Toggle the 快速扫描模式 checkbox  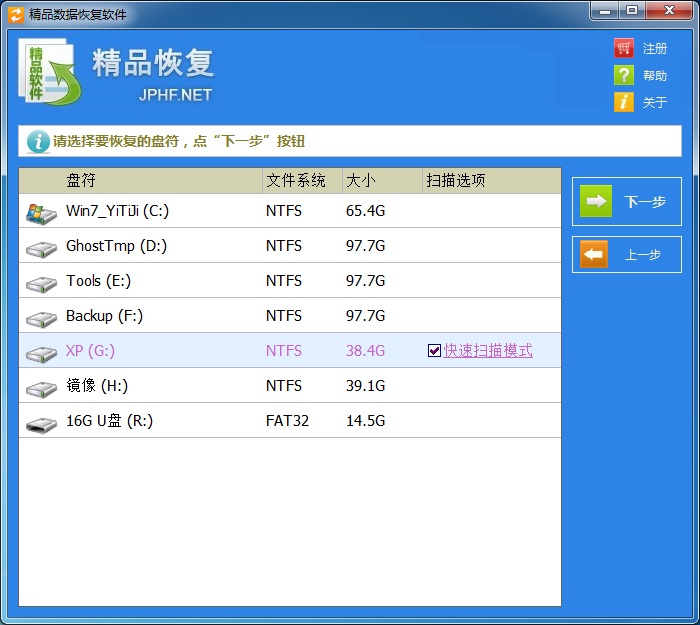(x=434, y=350)
